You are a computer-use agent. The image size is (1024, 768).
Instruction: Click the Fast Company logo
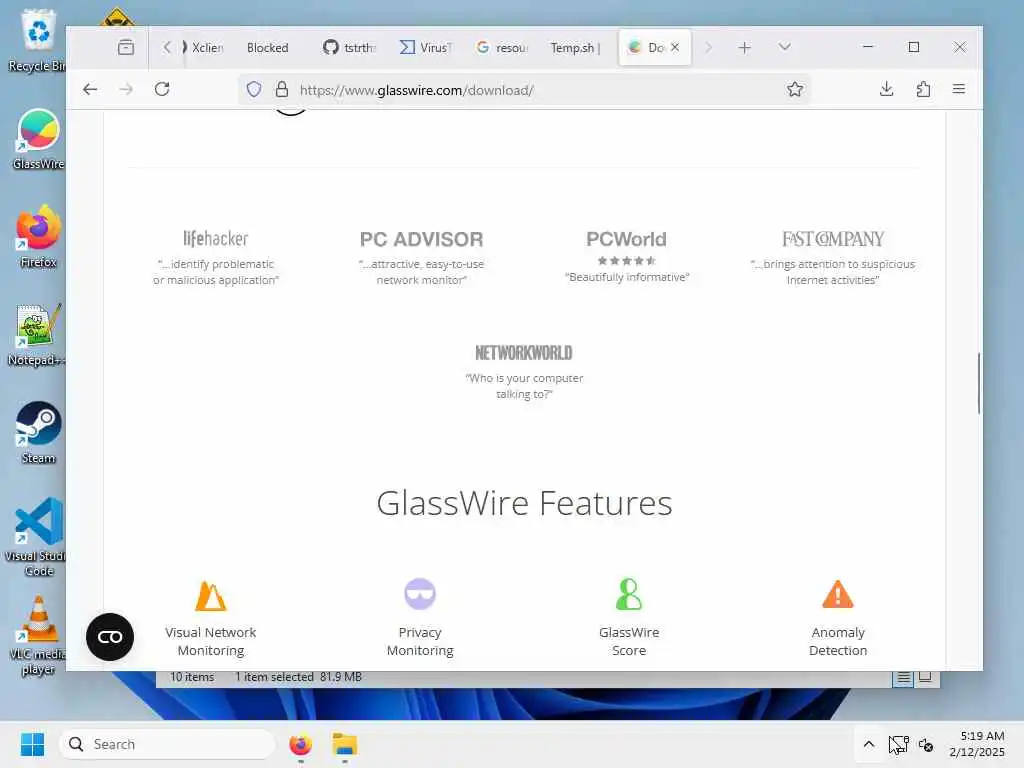[x=833, y=239]
